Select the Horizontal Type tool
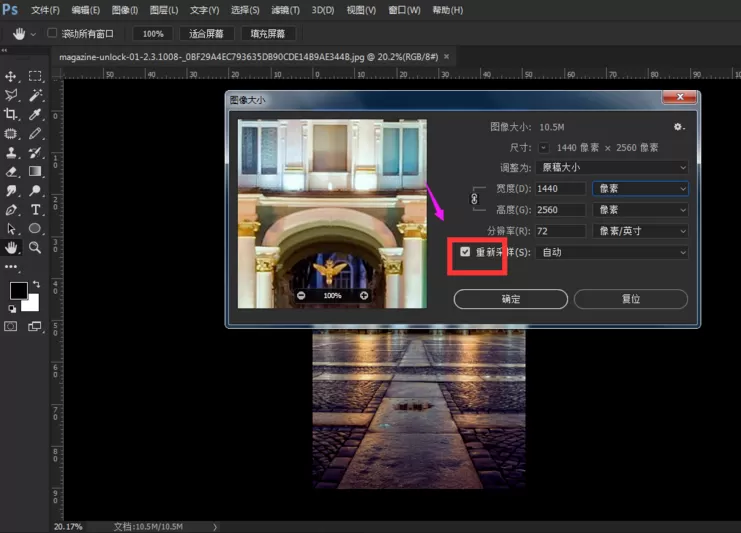The height and width of the screenshot is (533, 741). point(35,209)
